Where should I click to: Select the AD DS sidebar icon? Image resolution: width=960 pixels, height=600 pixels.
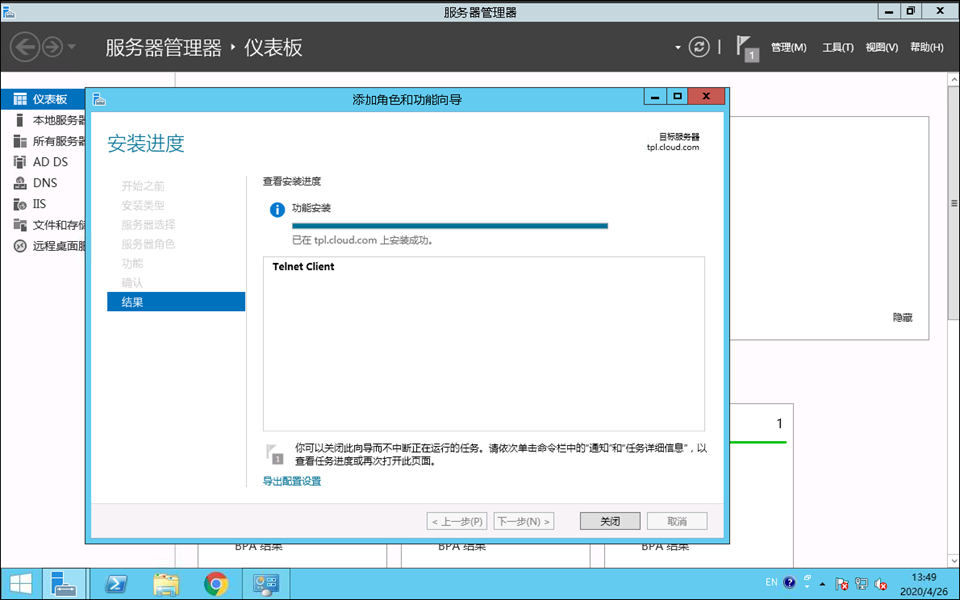pos(20,162)
